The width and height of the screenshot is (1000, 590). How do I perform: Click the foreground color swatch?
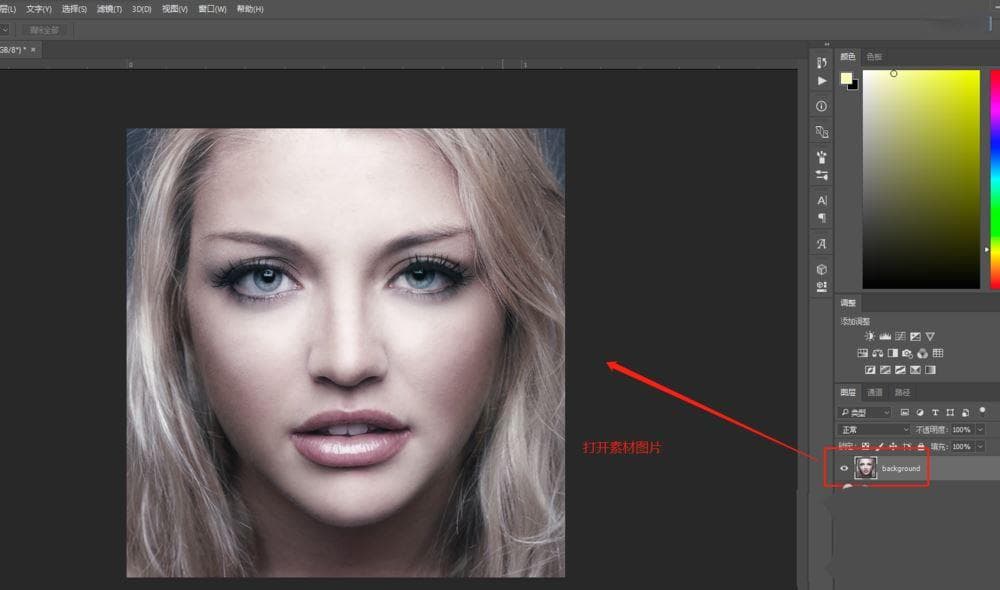click(x=846, y=78)
